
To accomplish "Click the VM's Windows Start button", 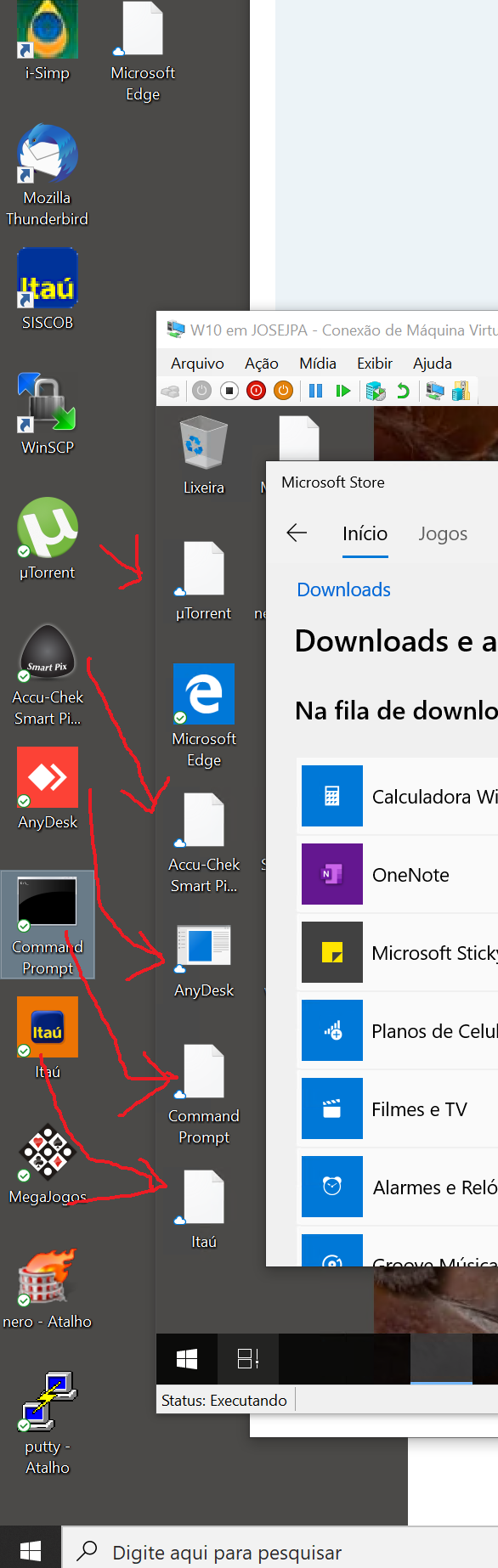I will point(187,1359).
